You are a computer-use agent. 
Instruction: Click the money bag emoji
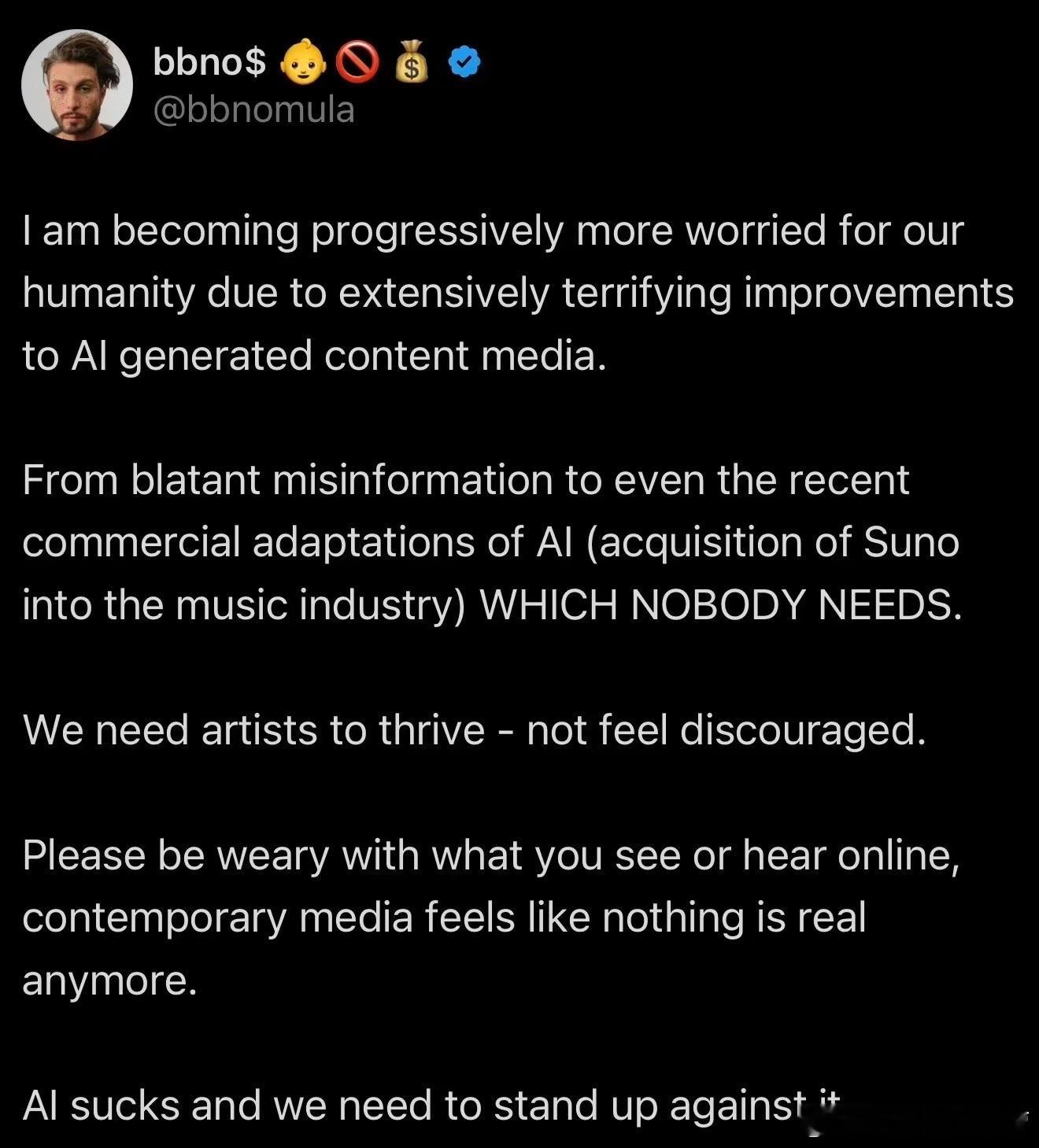click(x=410, y=62)
